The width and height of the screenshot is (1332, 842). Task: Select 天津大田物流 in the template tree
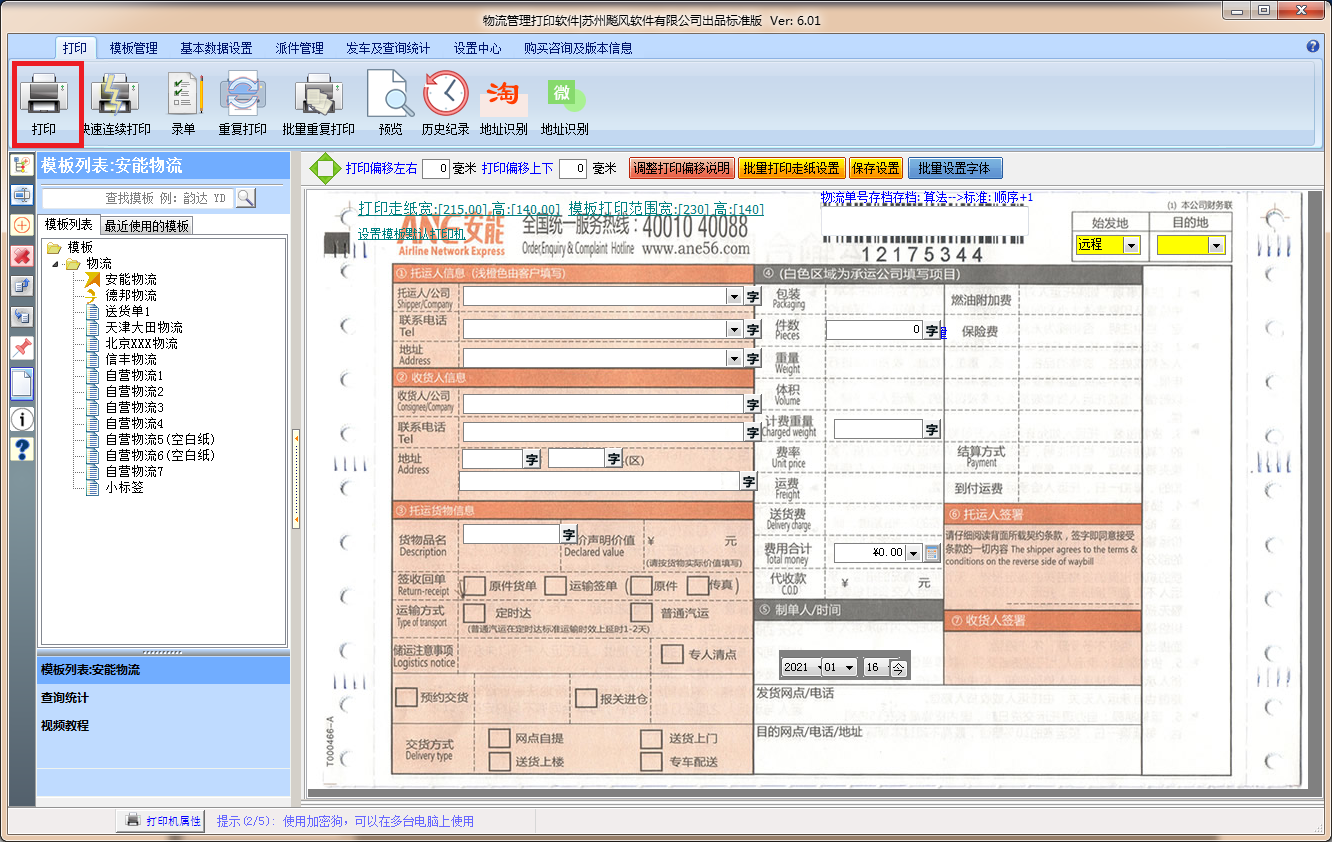144,327
